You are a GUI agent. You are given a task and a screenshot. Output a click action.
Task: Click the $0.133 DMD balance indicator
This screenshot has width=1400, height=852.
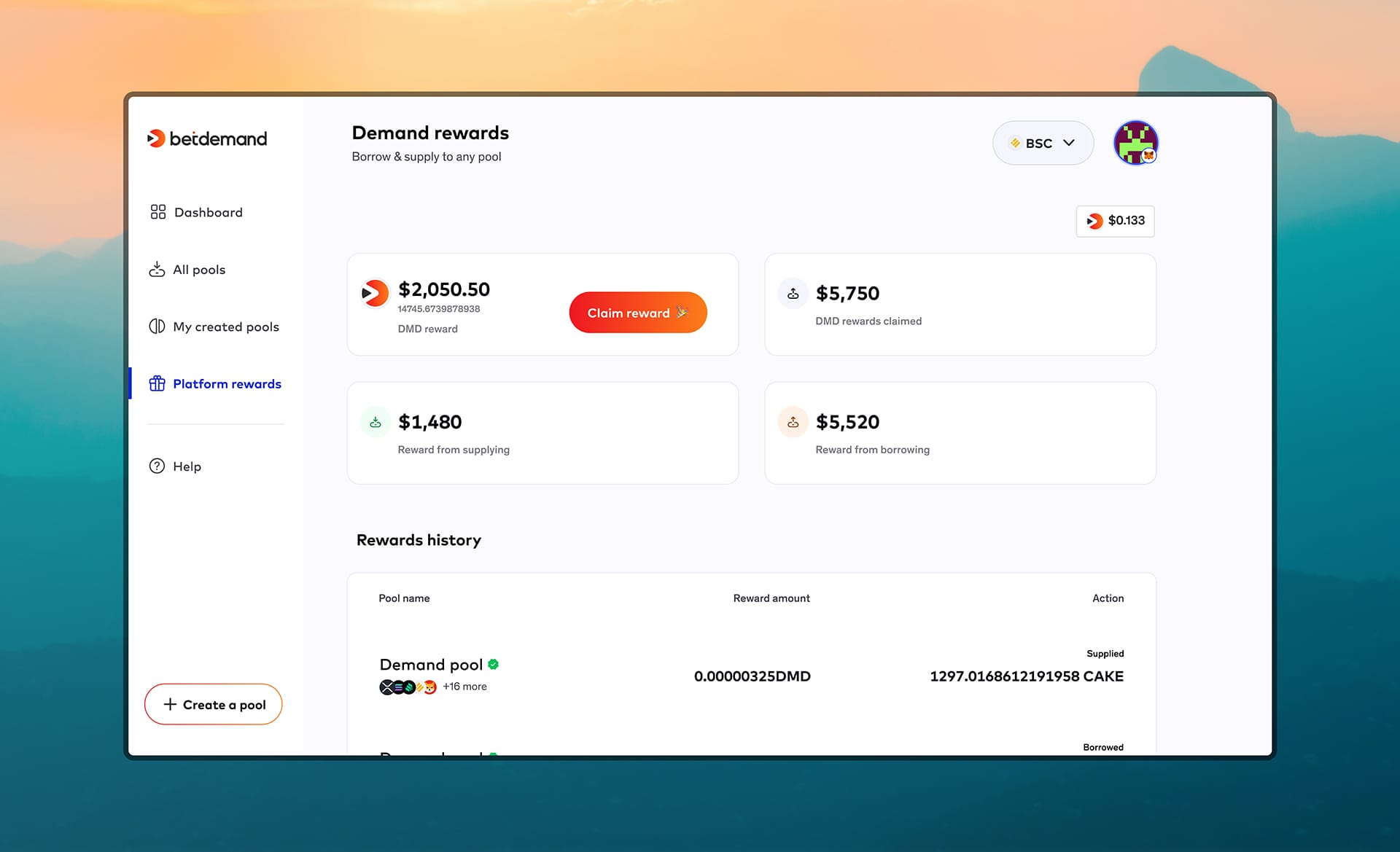tap(1116, 221)
